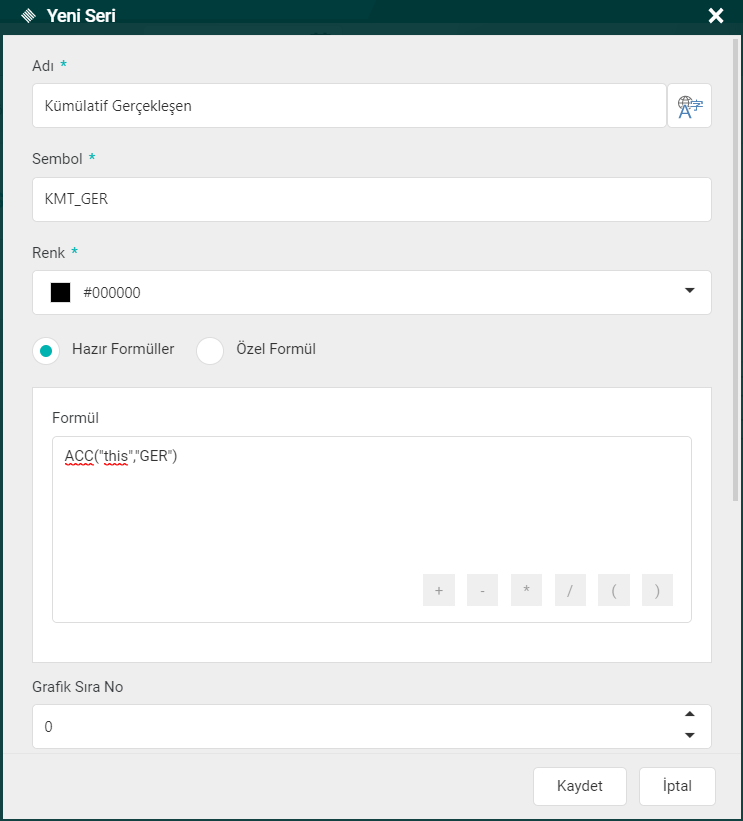
Task: Insert minus operator into formula
Action: [x=482, y=590]
